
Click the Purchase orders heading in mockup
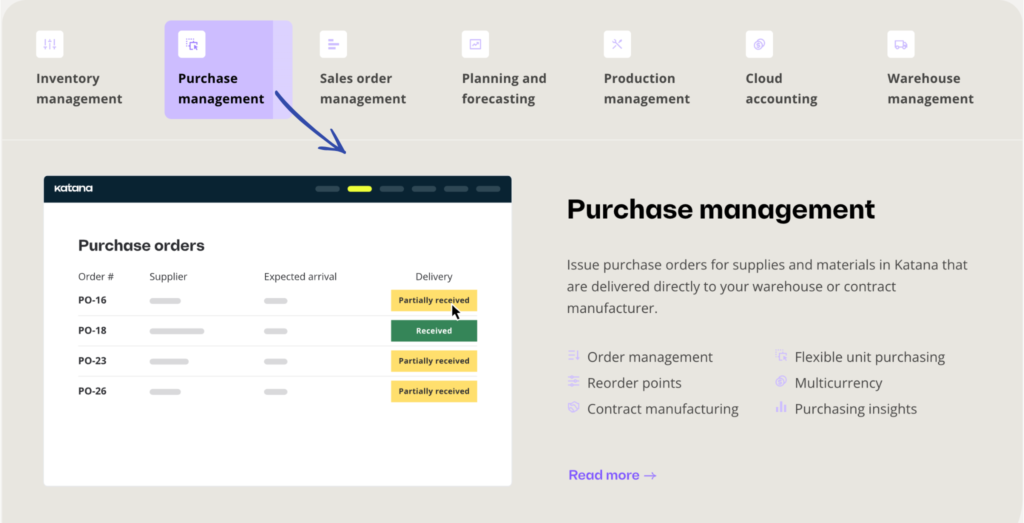click(141, 246)
